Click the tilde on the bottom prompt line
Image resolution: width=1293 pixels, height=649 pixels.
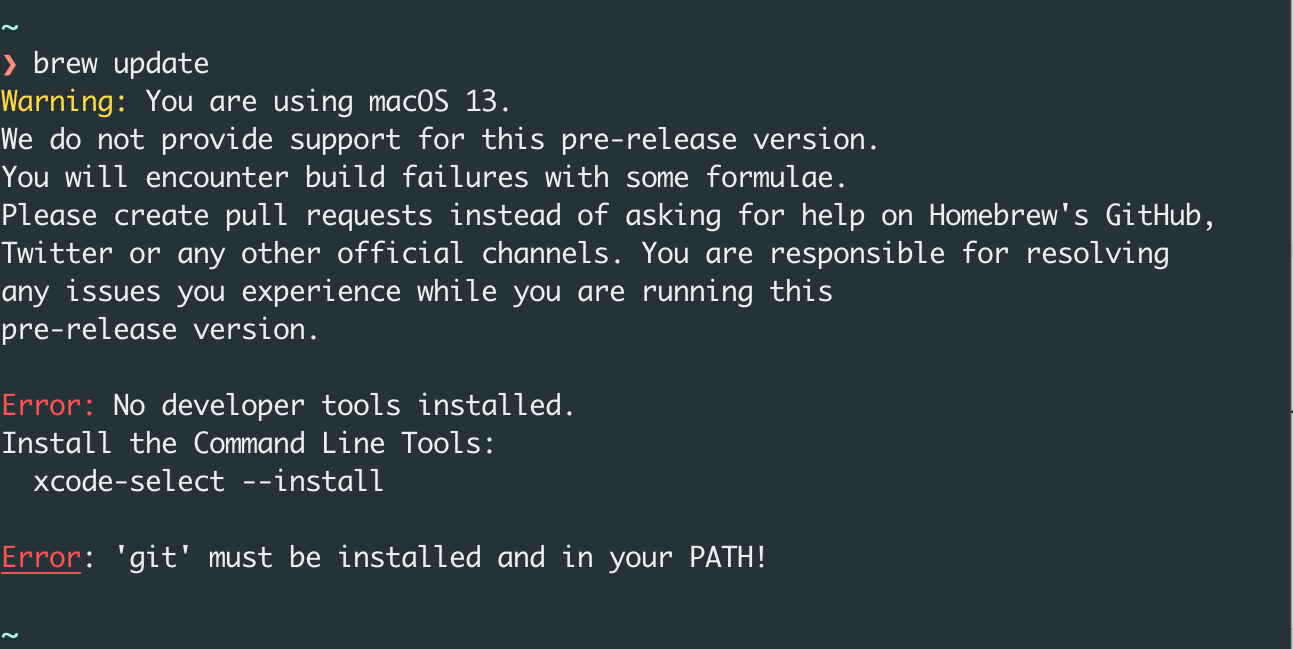[x=10, y=634]
